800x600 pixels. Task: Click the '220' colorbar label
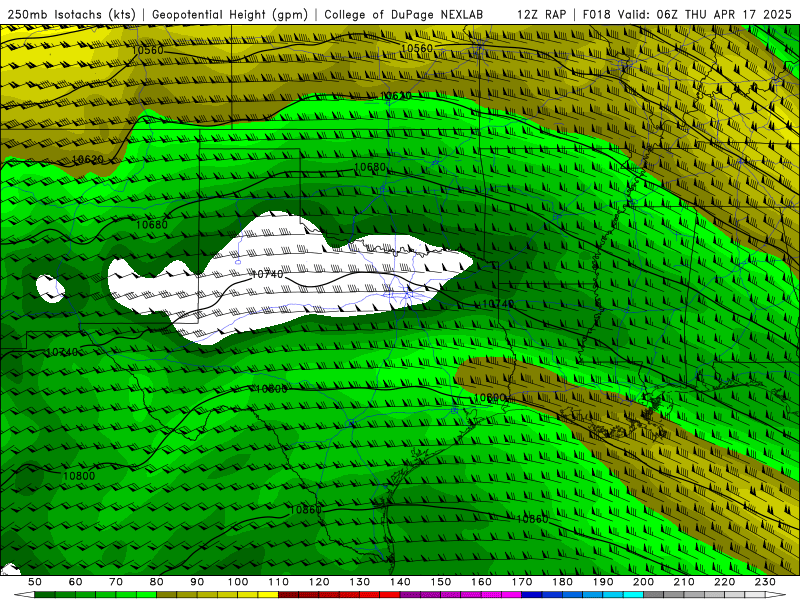click(x=725, y=582)
